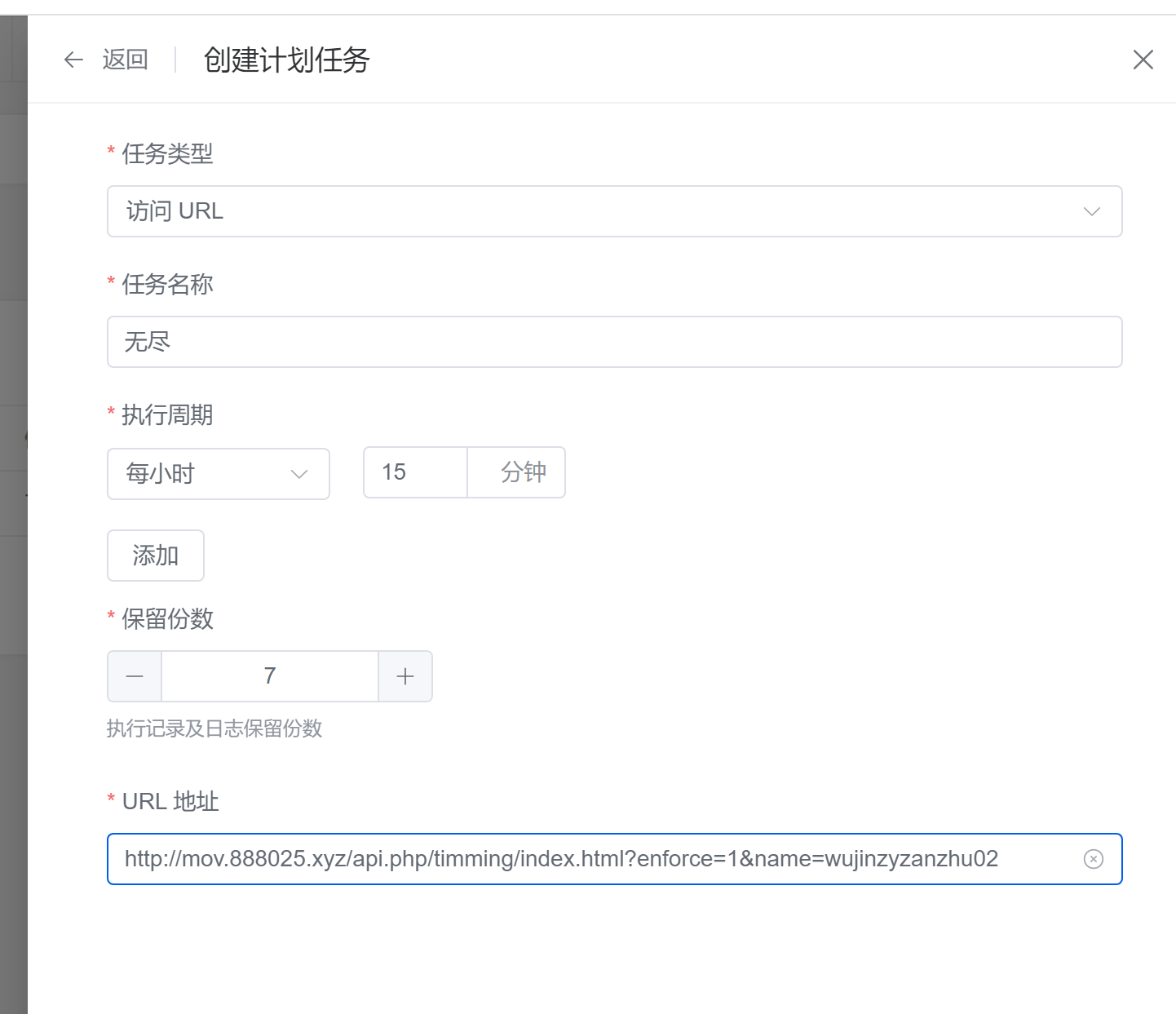This screenshot has height=1014, width=1176.
Task: Click the 分钟 unit suffix
Action: [523, 472]
